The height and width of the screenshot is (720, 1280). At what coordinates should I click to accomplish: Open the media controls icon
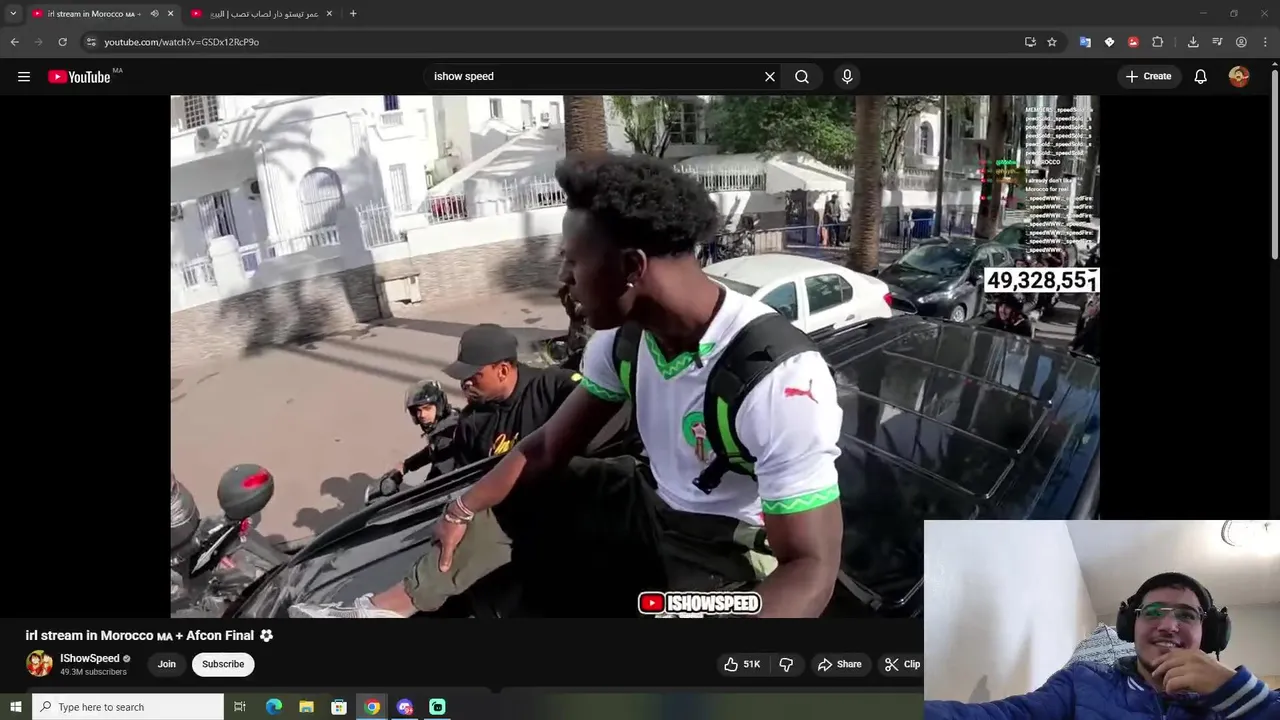(x=1217, y=42)
